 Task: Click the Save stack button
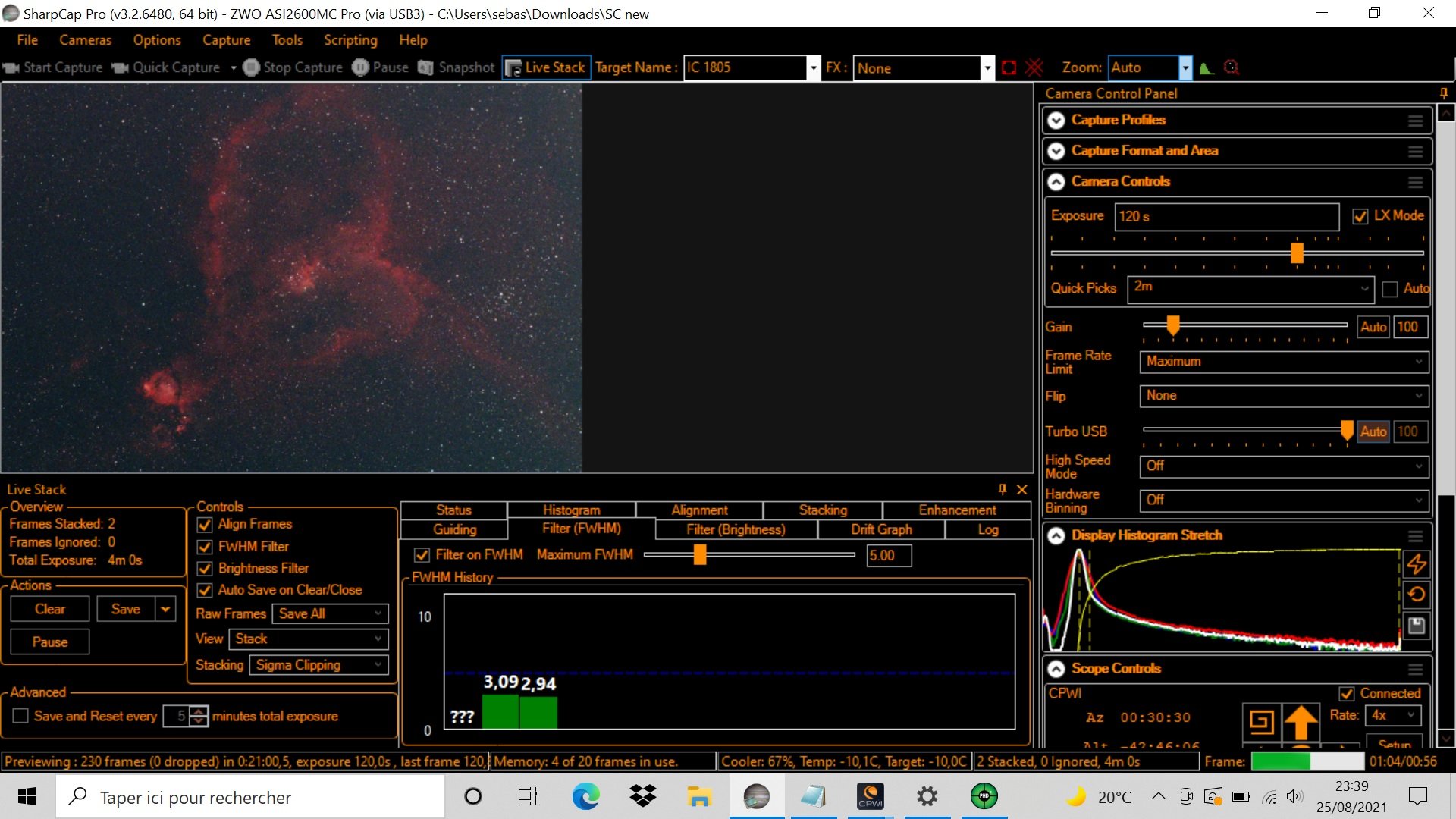(x=126, y=609)
